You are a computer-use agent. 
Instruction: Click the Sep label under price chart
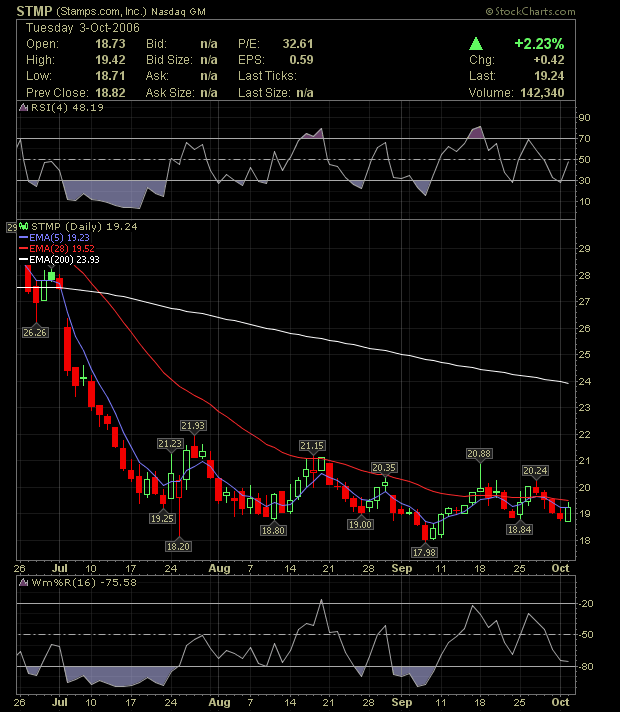(402, 568)
